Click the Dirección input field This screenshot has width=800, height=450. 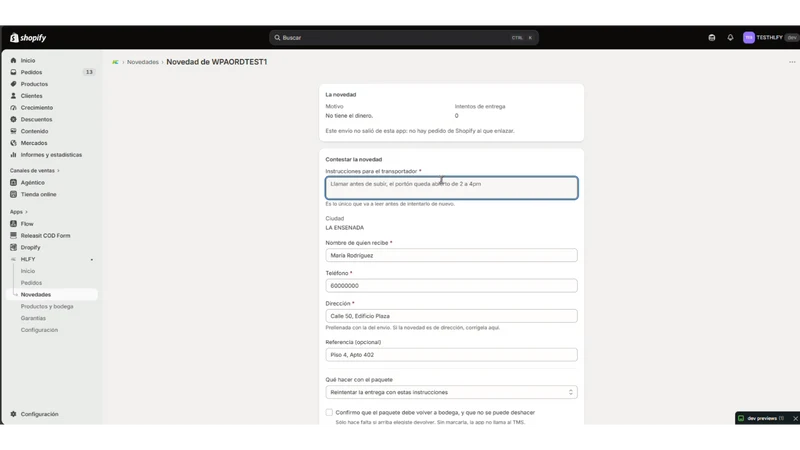pyautogui.click(x=452, y=316)
